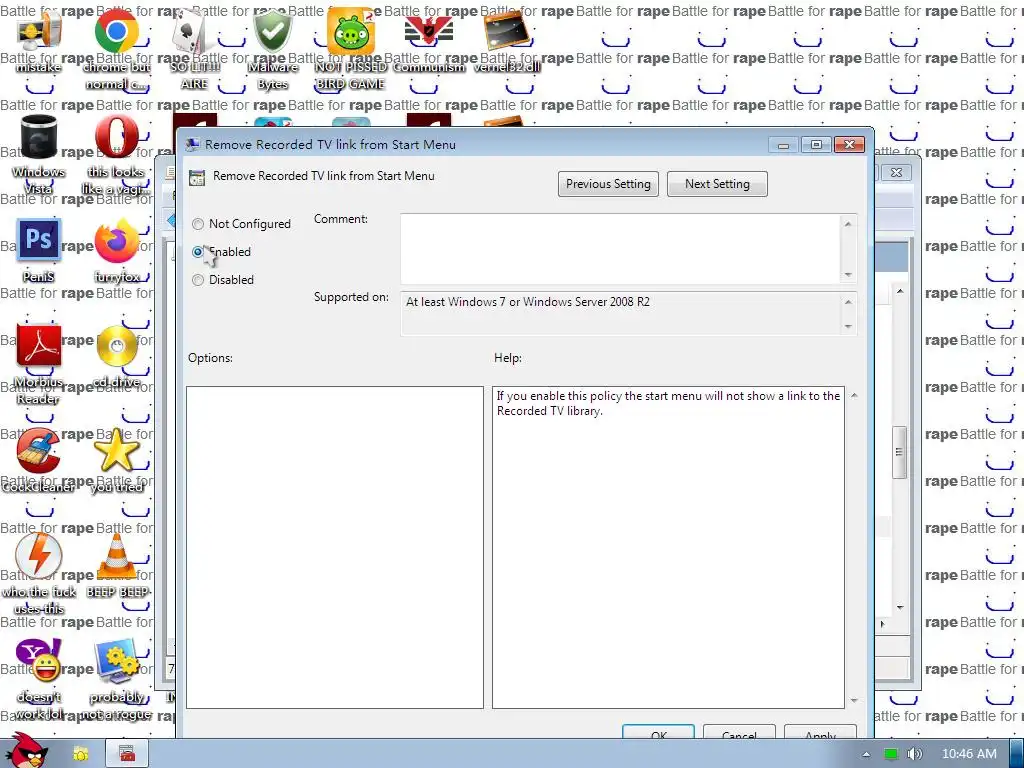Click the taskbar clock showing 10:46 AM

click(x=969, y=754)
